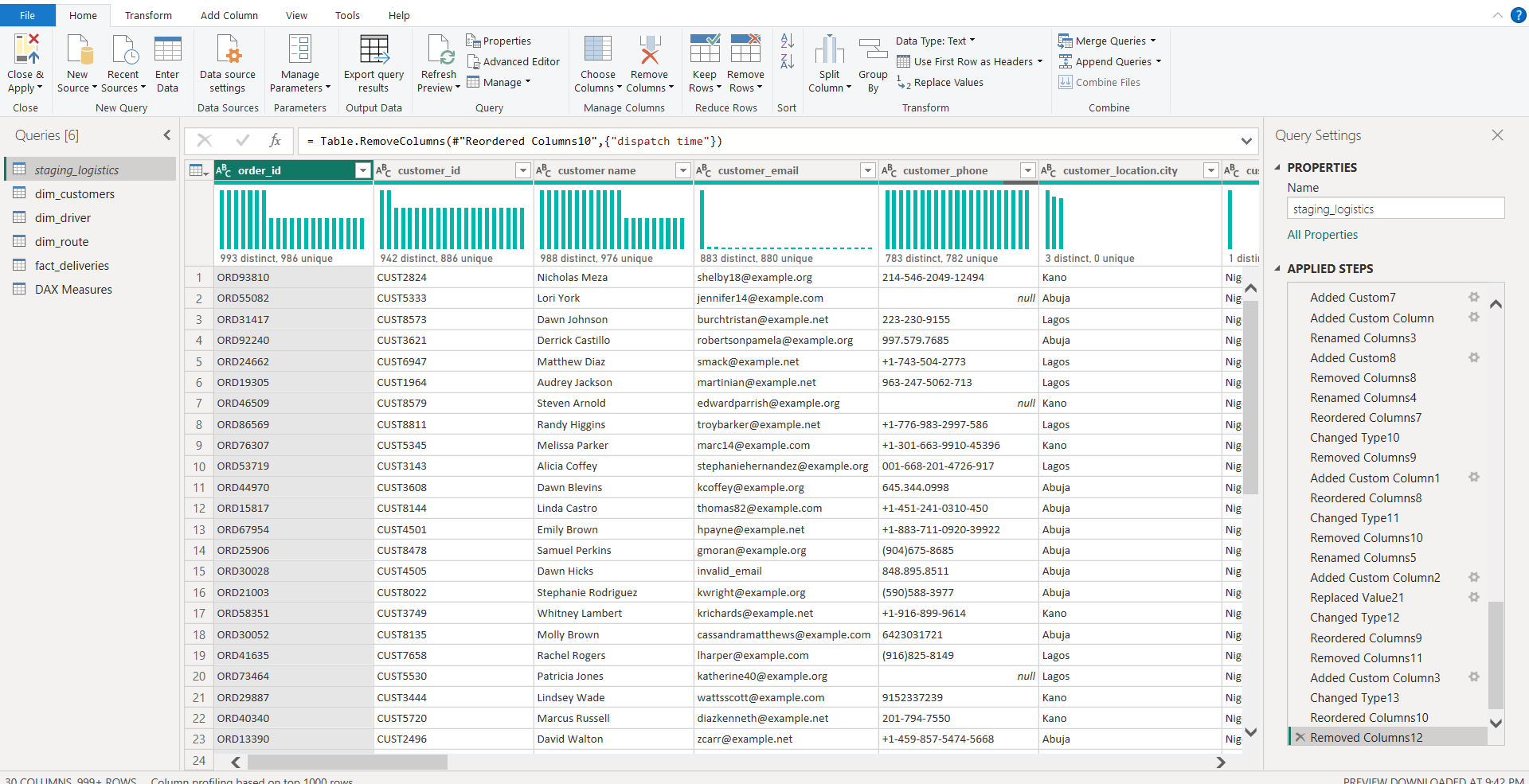
Task: Click the horizontal scrollbar thumb
Action: coord(347,762)
